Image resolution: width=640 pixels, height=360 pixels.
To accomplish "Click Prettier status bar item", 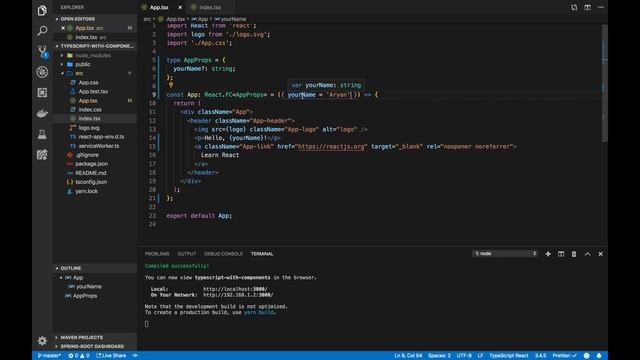I will pos(564,356).
